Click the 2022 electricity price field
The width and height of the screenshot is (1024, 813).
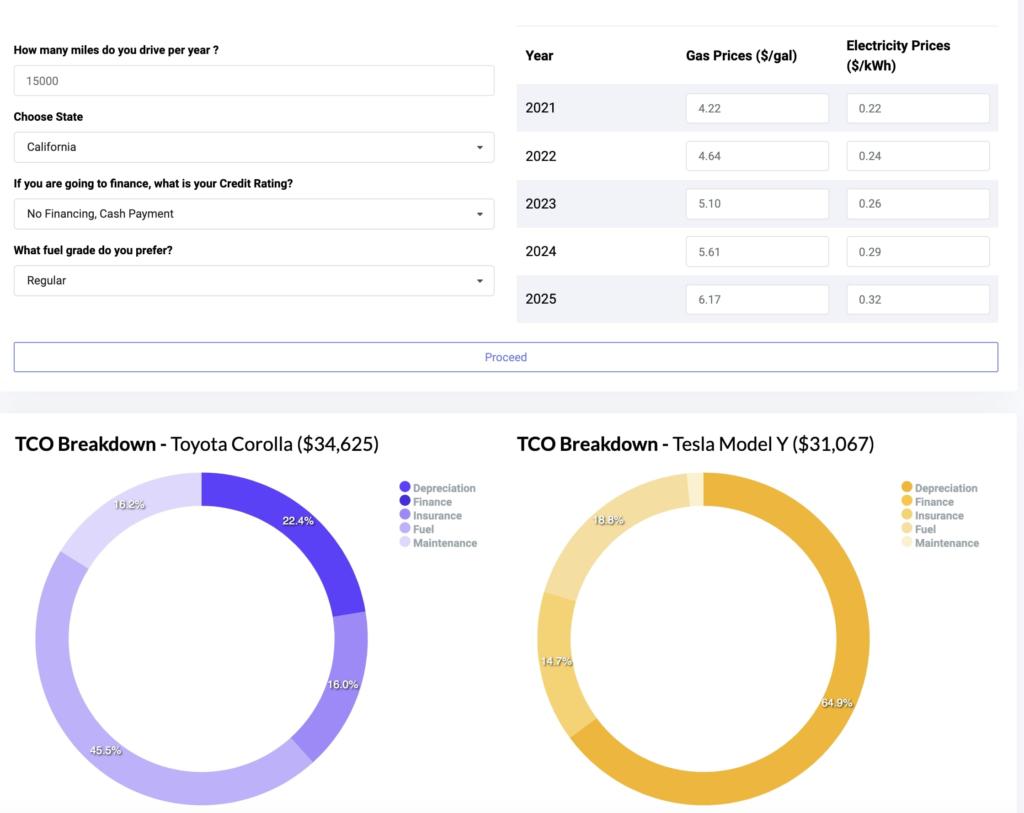917,155
